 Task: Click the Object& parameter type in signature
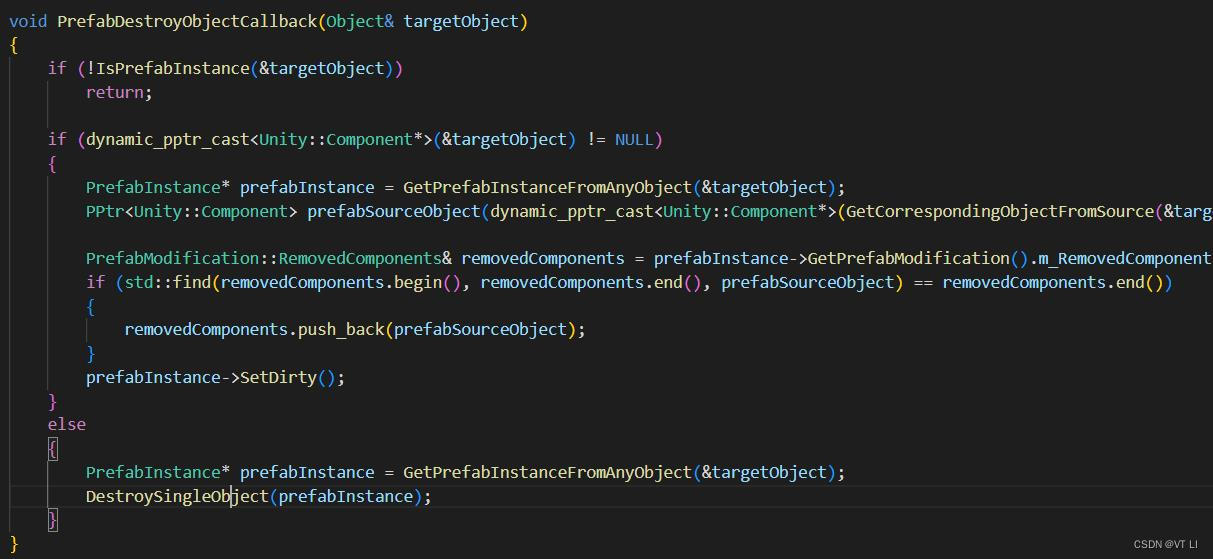tap(360, 21)
